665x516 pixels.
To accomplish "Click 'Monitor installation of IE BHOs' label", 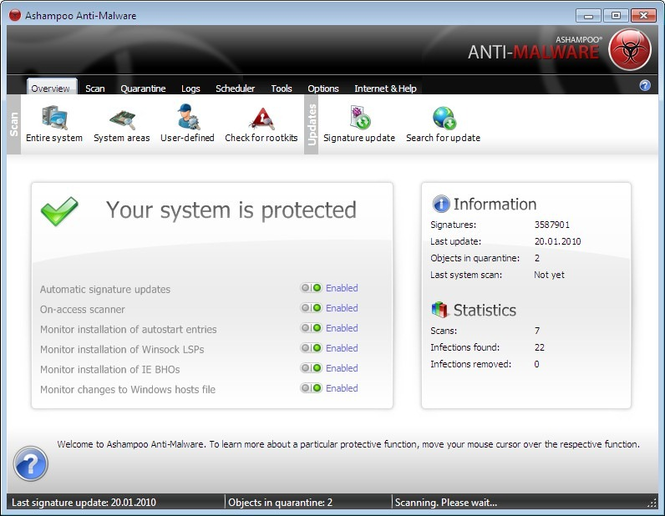I will point(110,369).
